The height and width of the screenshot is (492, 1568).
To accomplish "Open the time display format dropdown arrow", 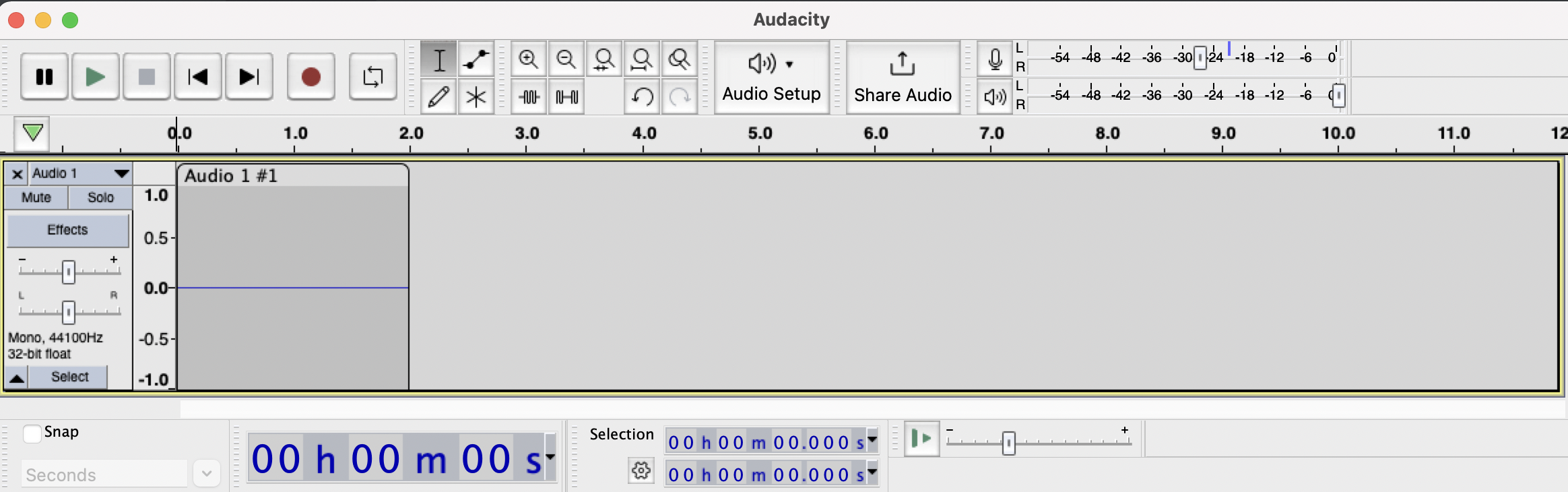I will point(550,458).
